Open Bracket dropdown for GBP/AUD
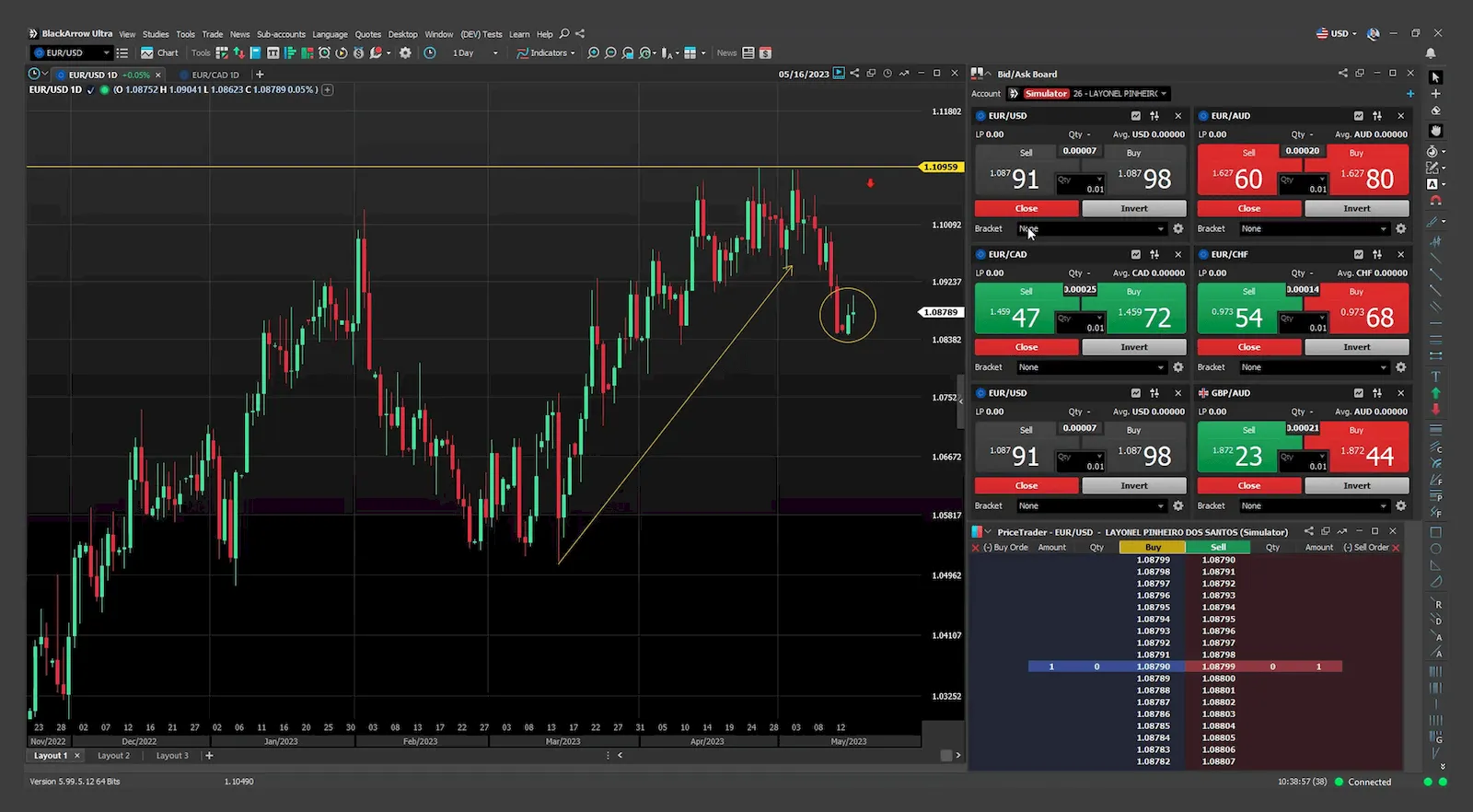 [1314, 505]
